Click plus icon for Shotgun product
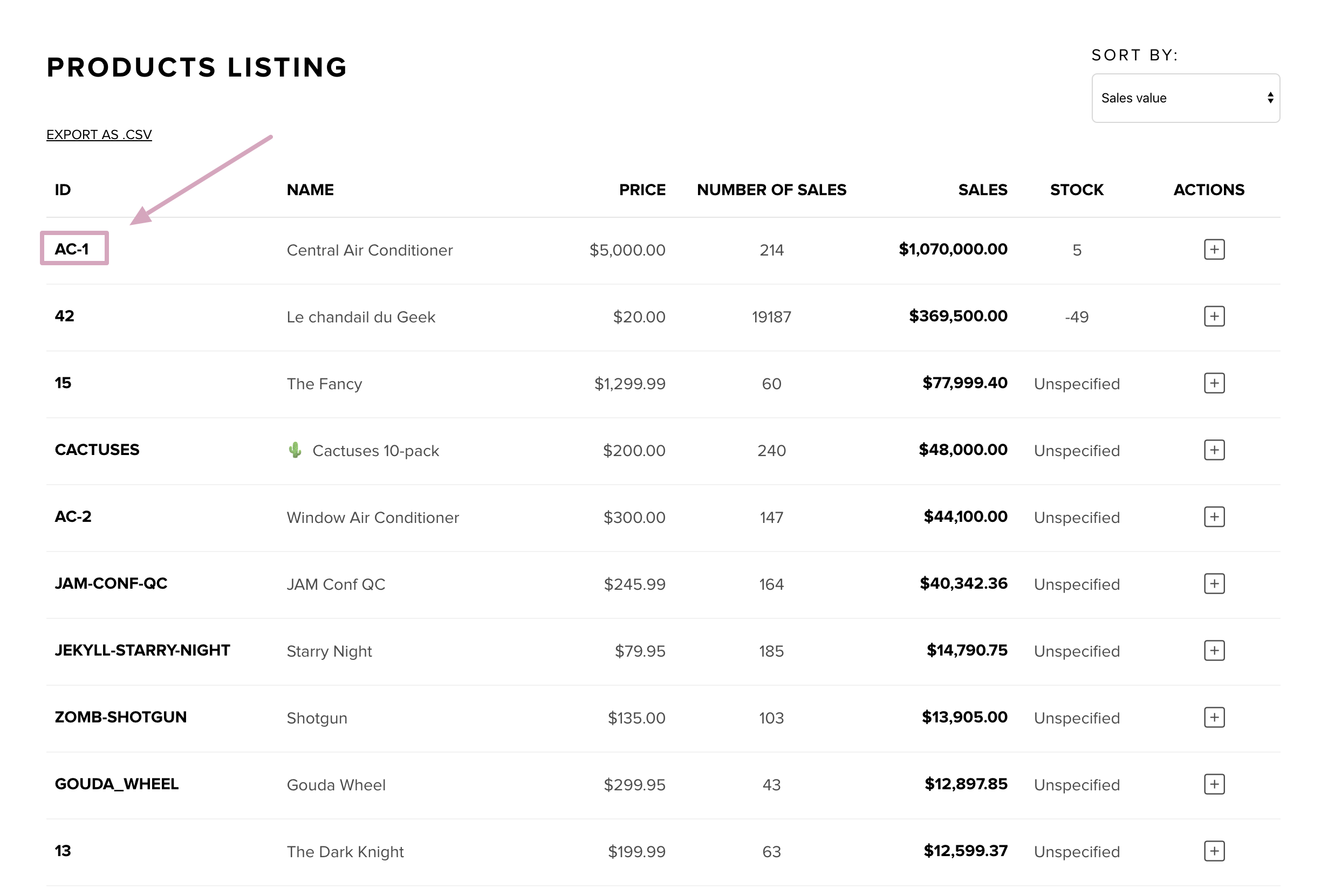The width and height of the screenshot is (1328, 896). pyautogui.click(x=1214, y=717)
